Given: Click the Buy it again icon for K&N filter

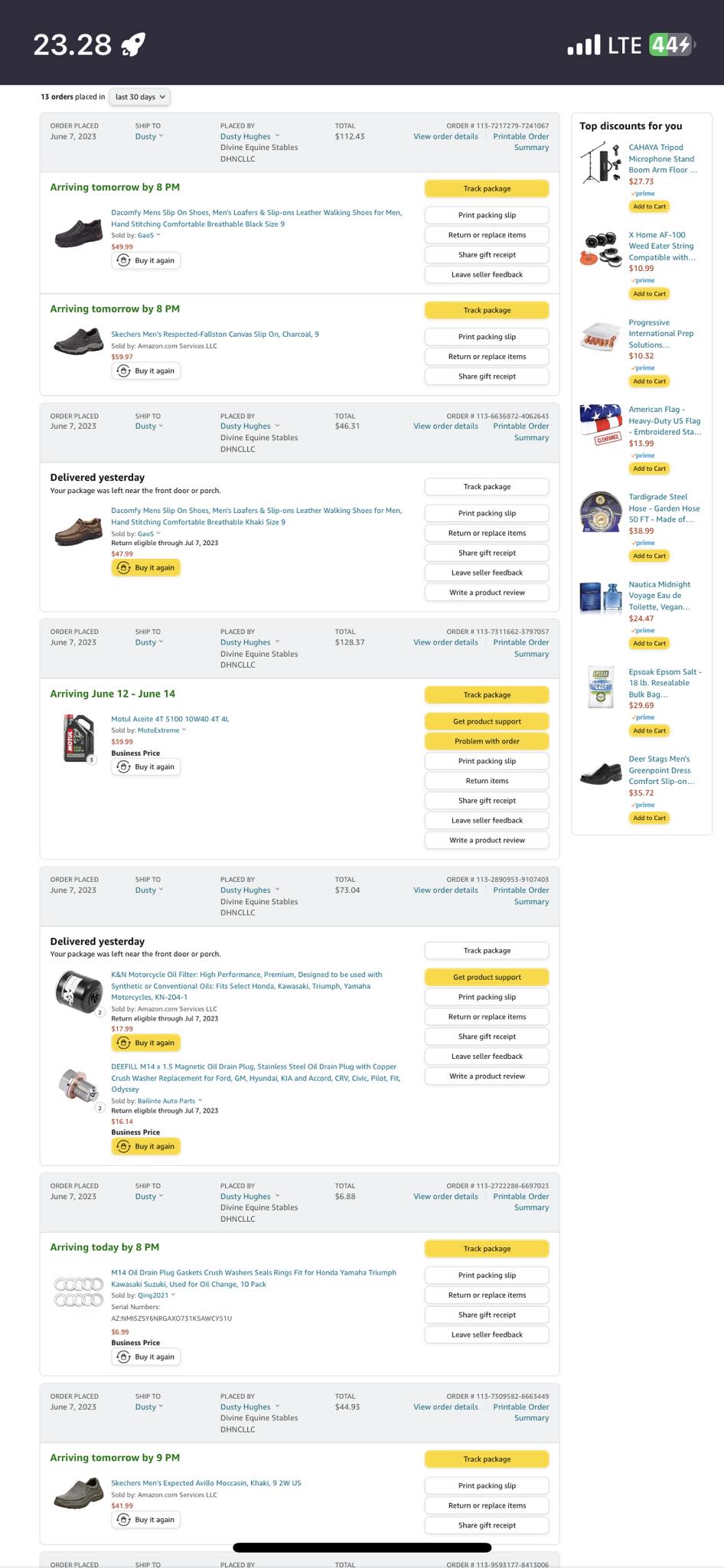Looking at the screenshot, I should (x=123, y=1043).
